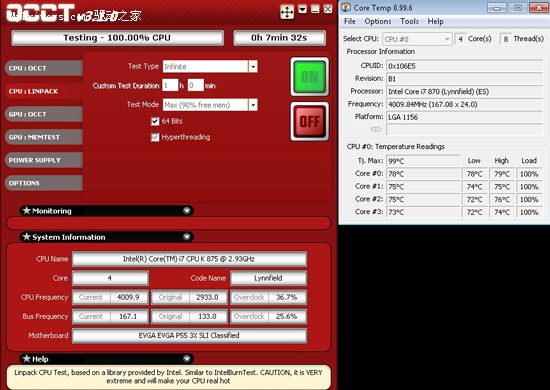
Task: Switch to the CPU : LINPACK tab
Action: 44,91
